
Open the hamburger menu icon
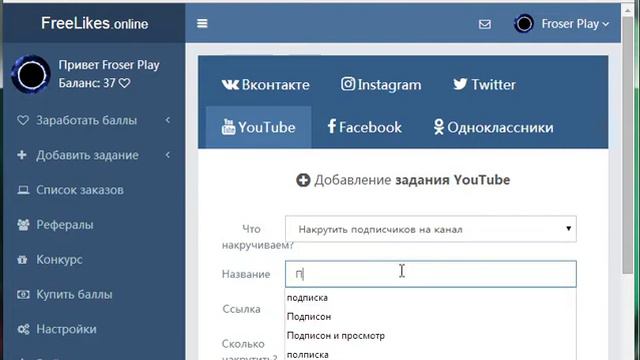pos(202,24)
